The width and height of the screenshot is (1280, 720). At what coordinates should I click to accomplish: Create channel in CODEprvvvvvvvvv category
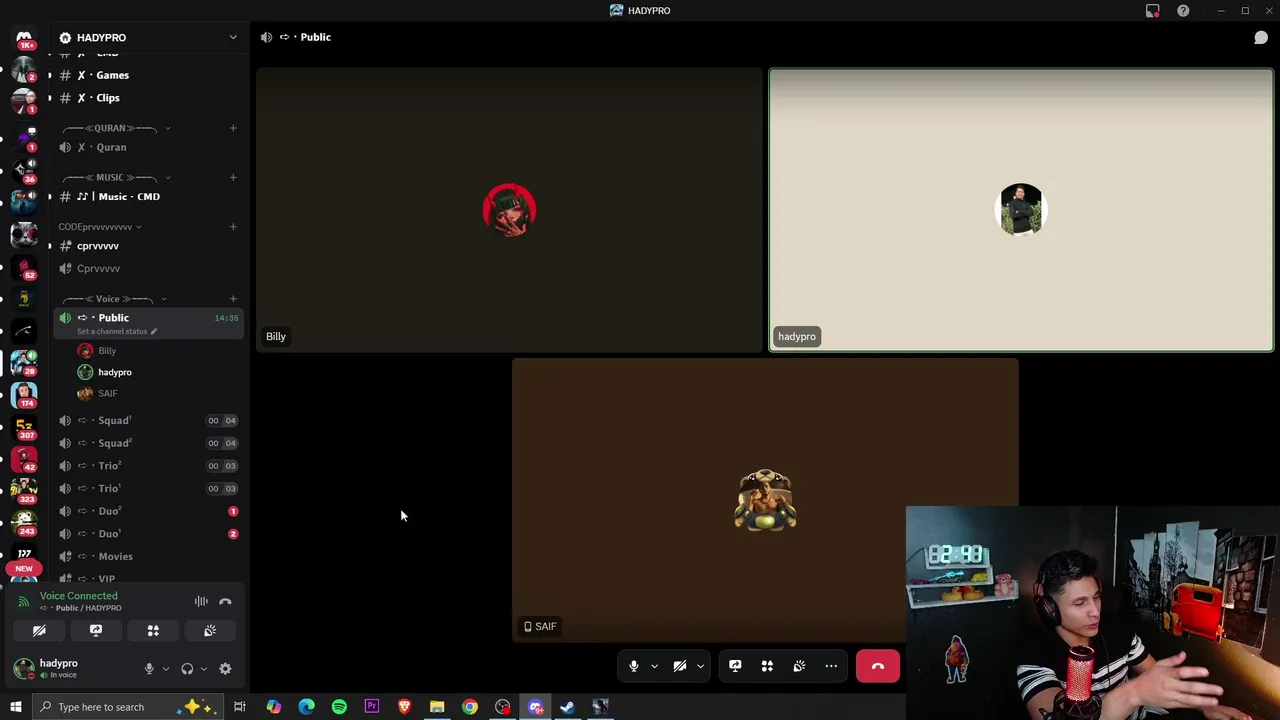233,227
